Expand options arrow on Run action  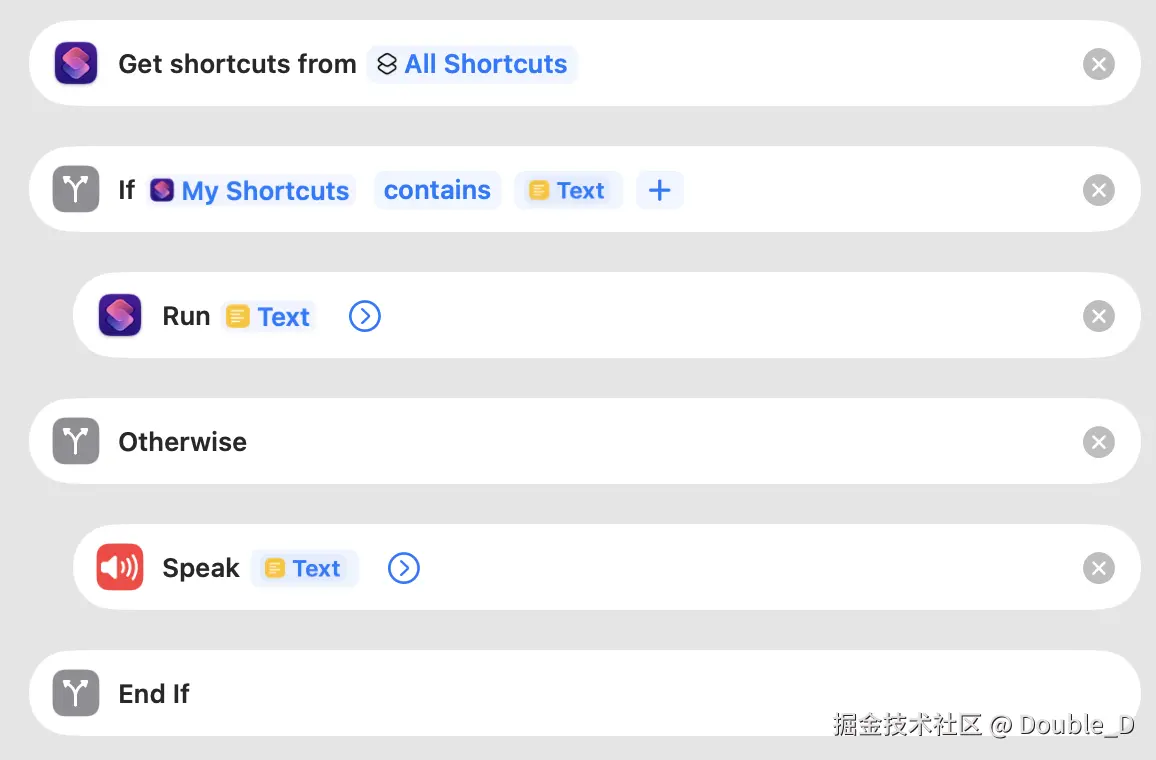click(x=365, y=316)
